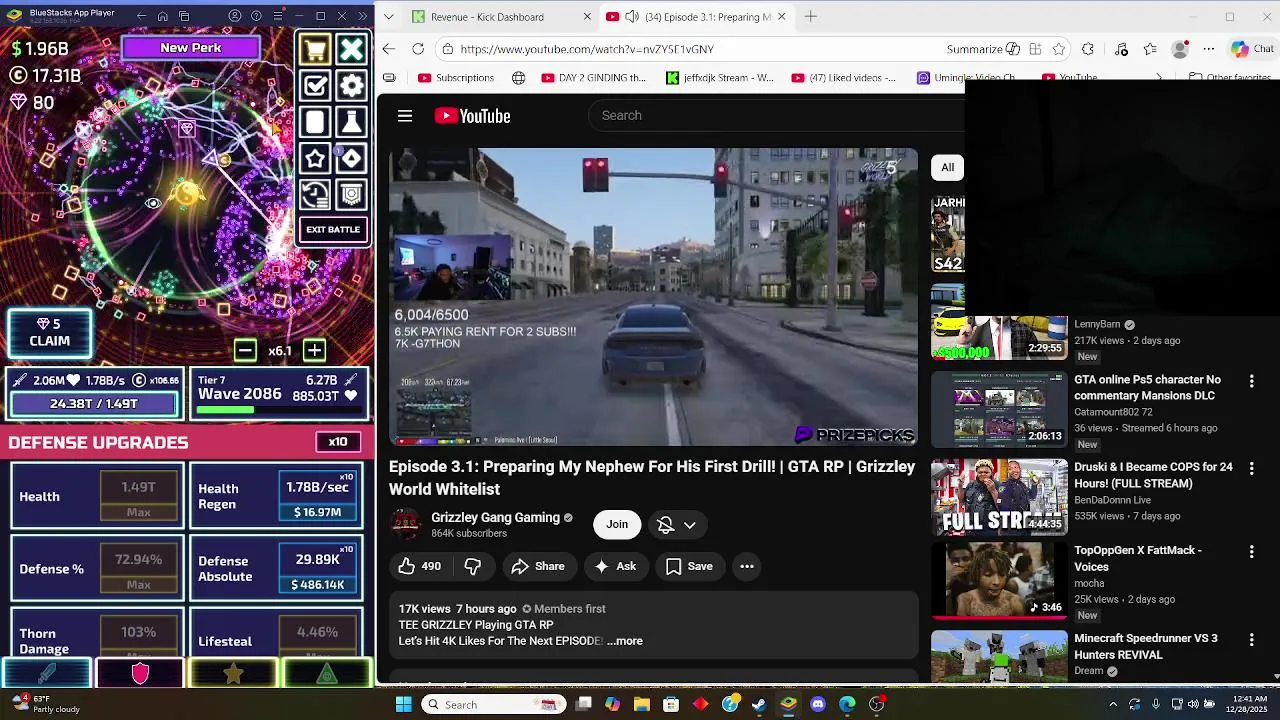Open BlueStacks recent apps icon
The width and height of the screenshot is (1280, 720).
[x=185, y=16]
